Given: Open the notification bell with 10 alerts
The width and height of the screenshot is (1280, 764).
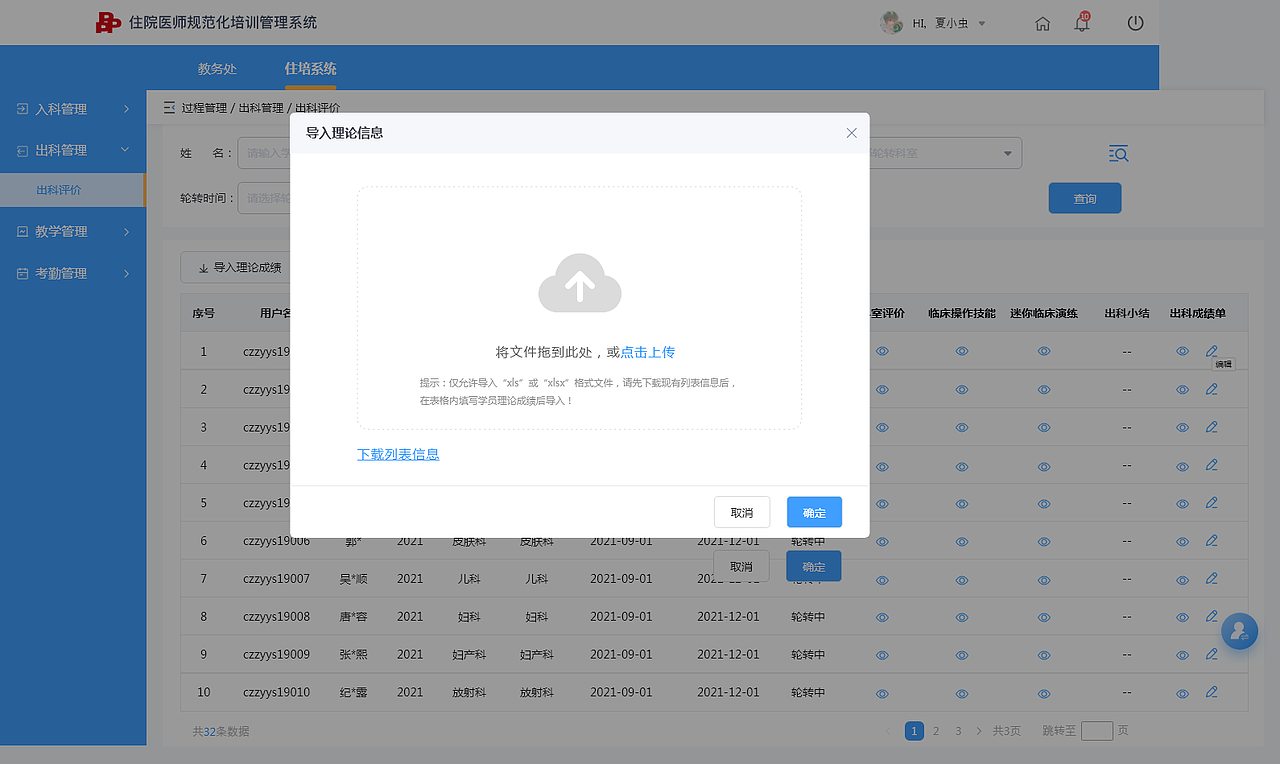Looking at the screenshot, I should click(x=1083, y=22).
